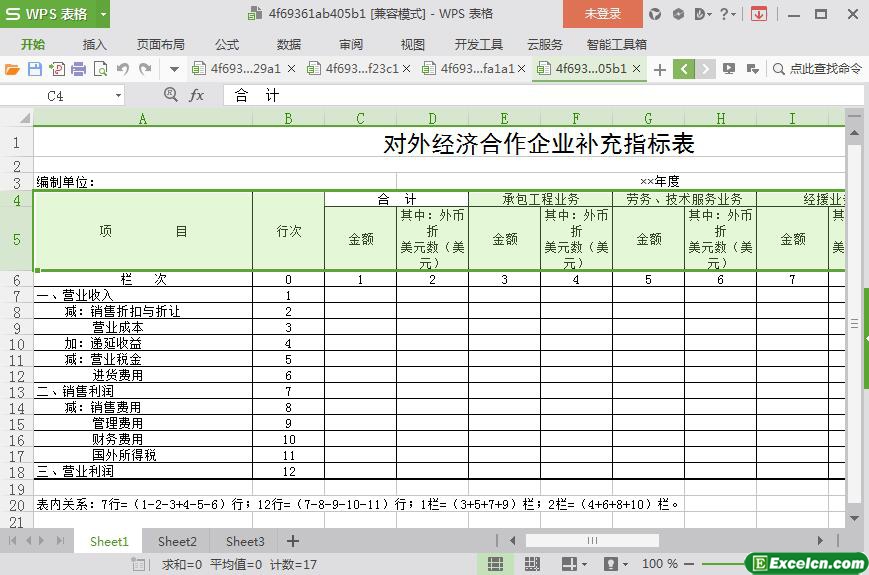
Task: Click status bar notepad icon left of 求和
Action: 138,564
